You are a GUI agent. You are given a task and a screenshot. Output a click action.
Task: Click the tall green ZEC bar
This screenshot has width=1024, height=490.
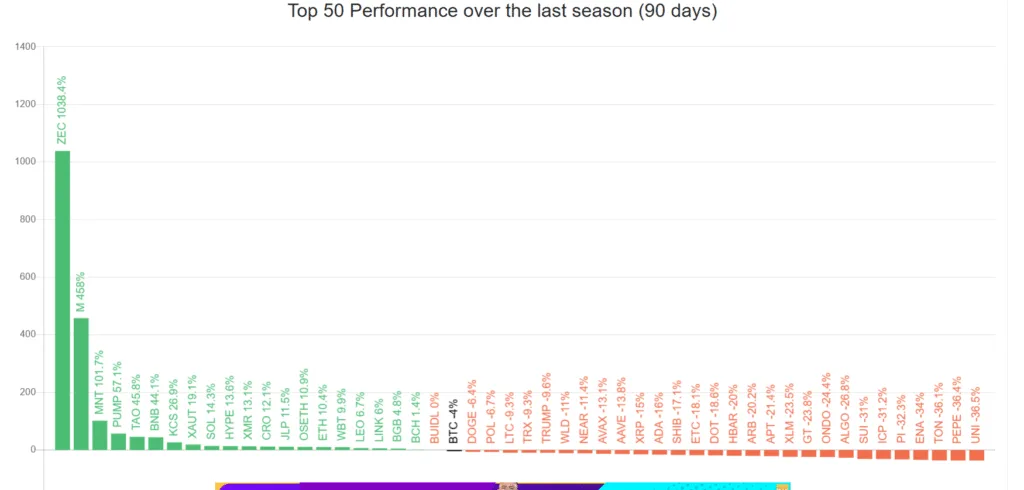[x=62, y=300]
